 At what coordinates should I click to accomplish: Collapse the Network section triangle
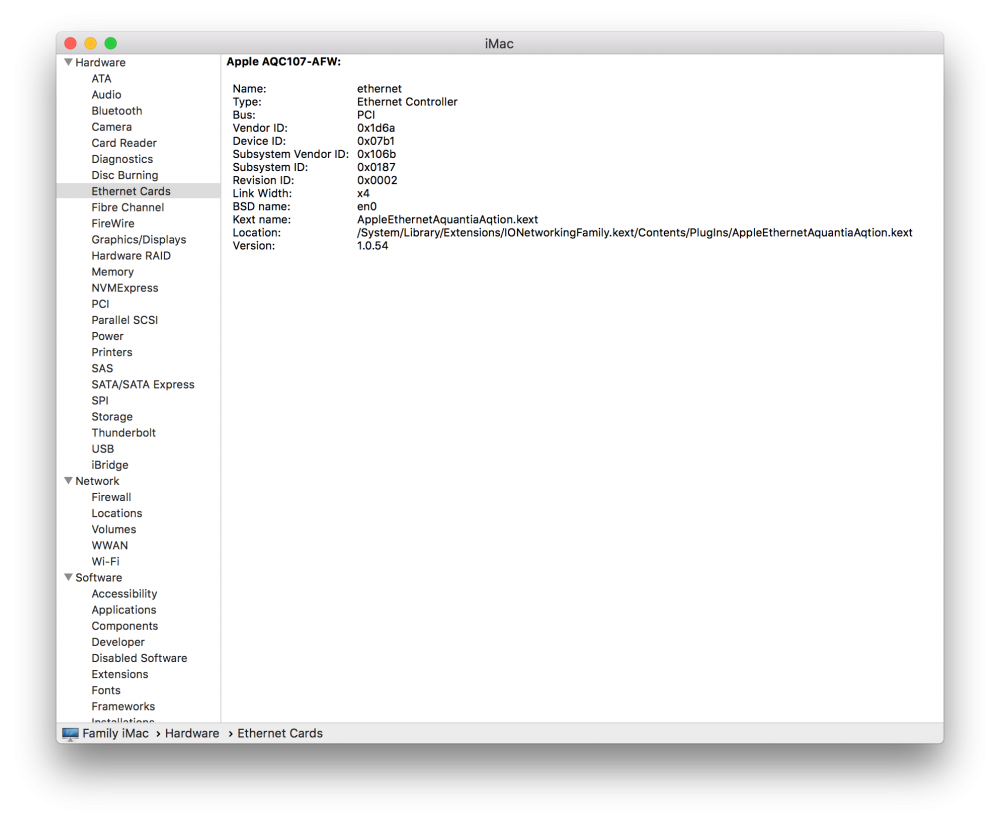pyautogui.click(x=68, y=481)
